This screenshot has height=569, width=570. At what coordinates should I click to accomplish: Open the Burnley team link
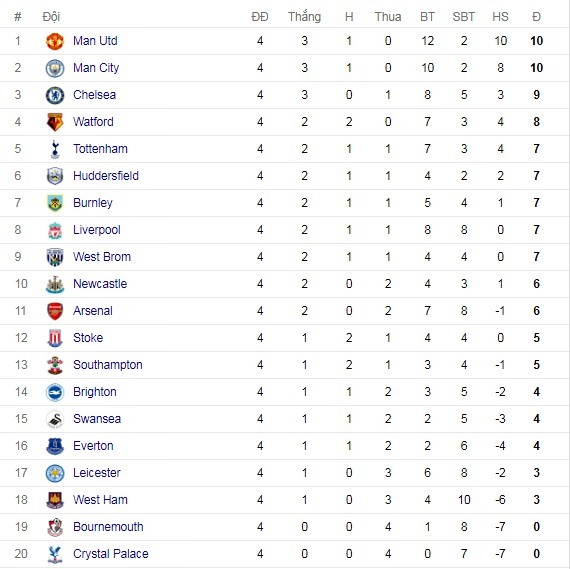click(x=93, y=203)
